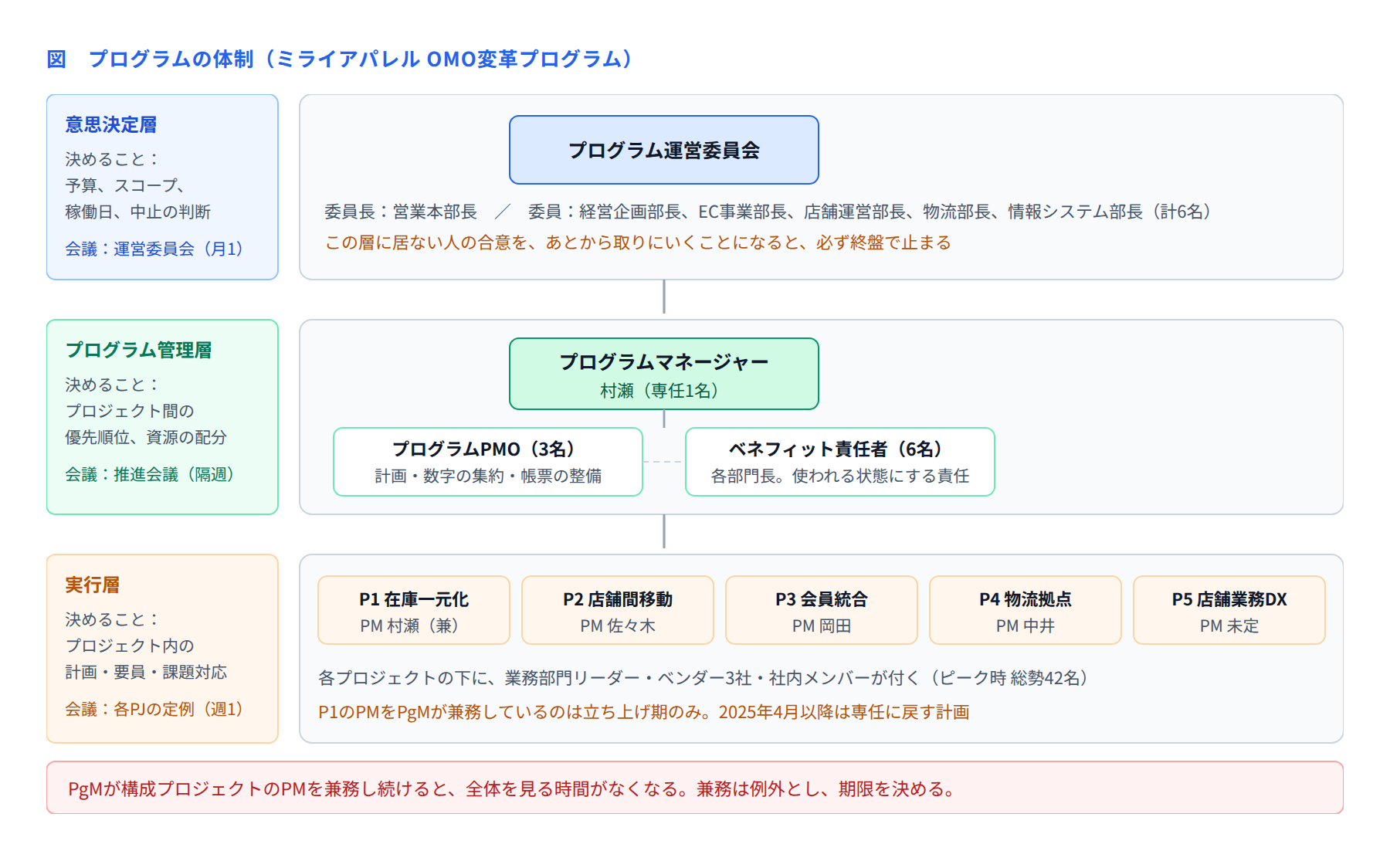
Task: Click the 会議：各PJの定例（週1） line
Action: pyautogui.click(x=154, y=709)
